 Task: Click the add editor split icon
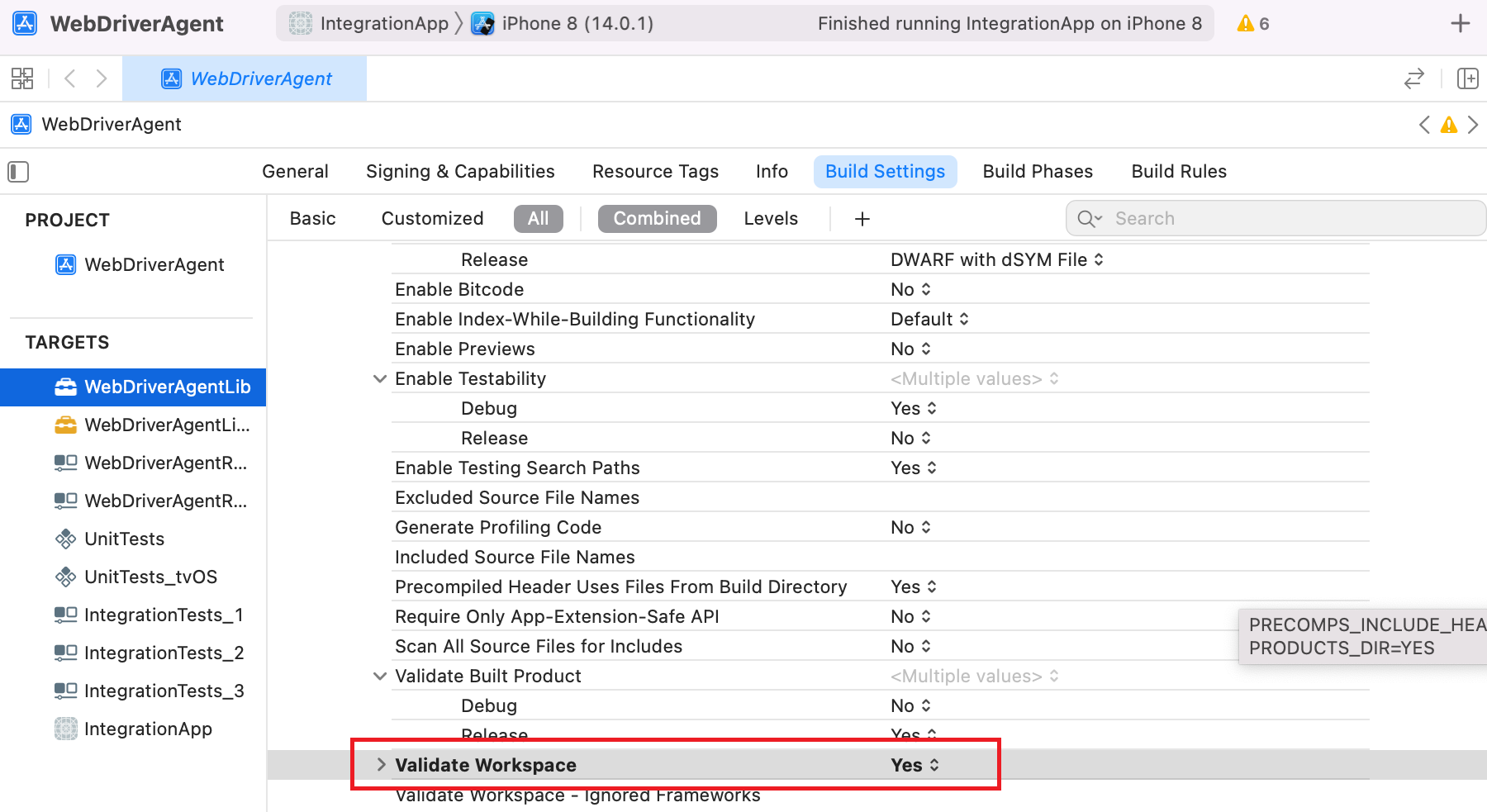pyautogui.click(x=1467, y=78)
